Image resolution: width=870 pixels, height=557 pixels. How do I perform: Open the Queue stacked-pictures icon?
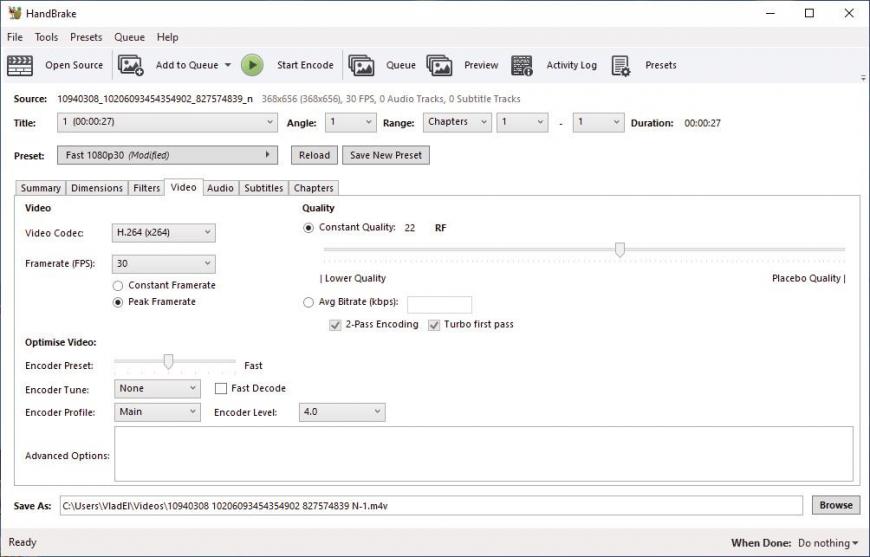(362, 65)
